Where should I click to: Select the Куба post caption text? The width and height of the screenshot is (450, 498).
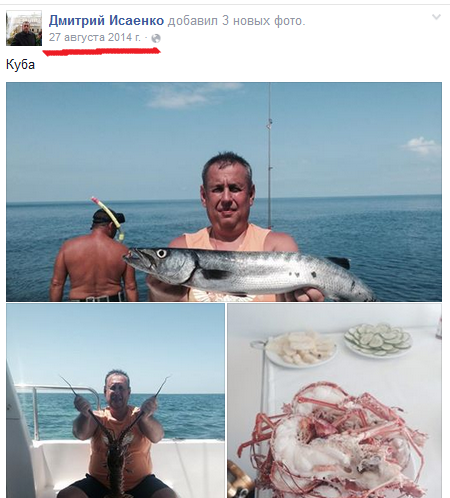pyautogui.click(x=20, y=65)
